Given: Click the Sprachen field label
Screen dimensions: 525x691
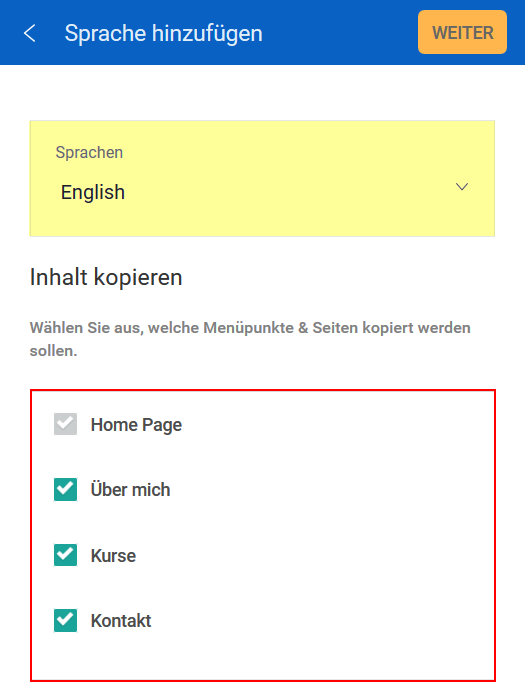Looking at the screenshot, I should (89, 152).
